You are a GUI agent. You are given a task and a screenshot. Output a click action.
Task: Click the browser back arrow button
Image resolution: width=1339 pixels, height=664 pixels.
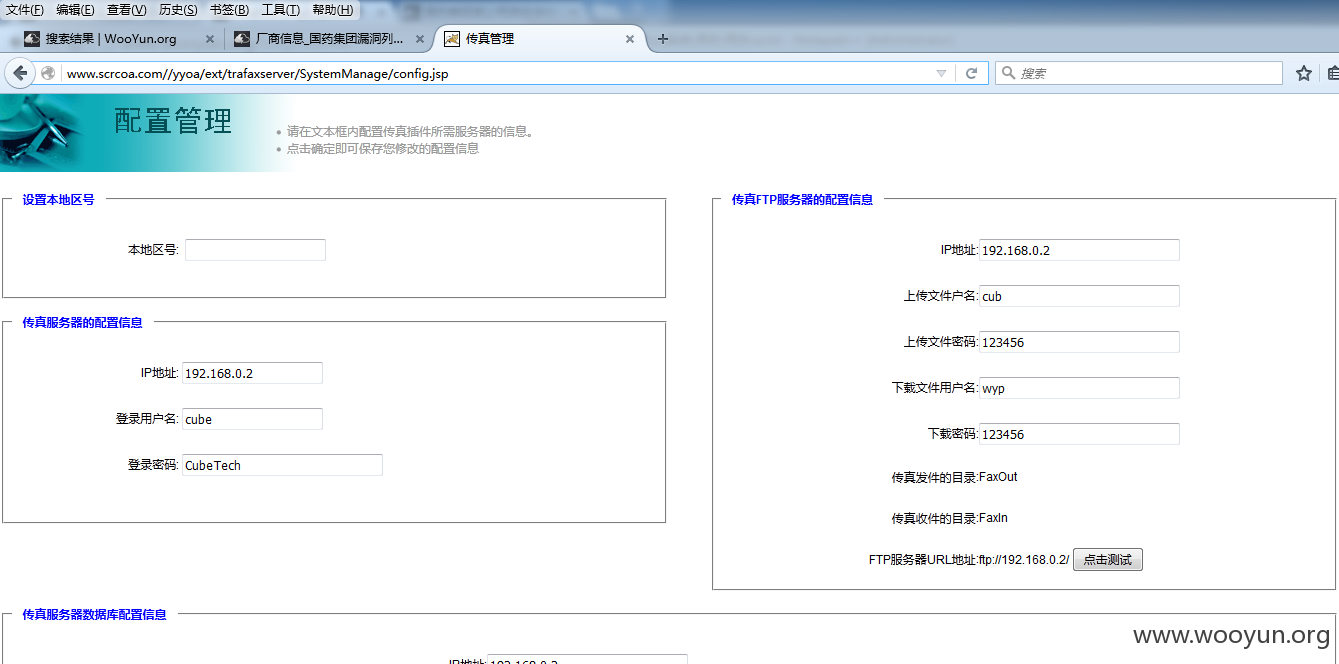tap(20, 73)
